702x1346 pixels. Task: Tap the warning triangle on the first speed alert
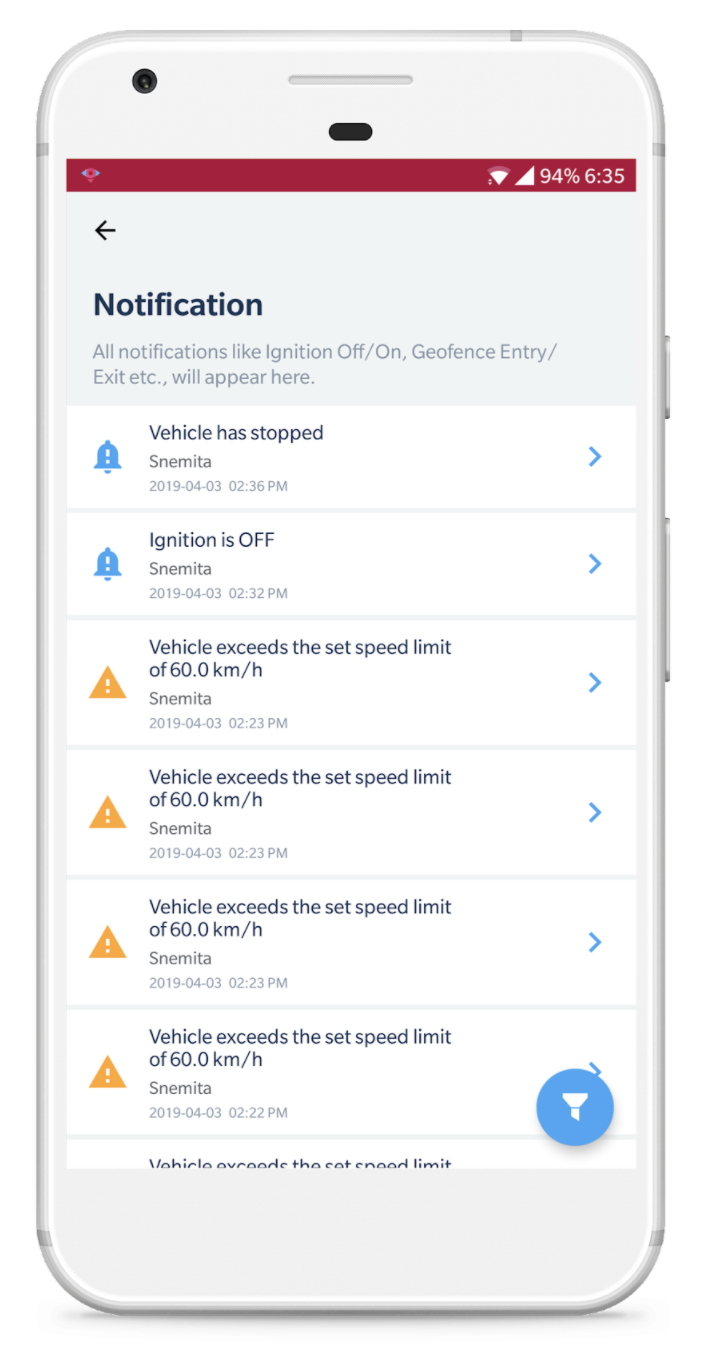pos(108,683)
